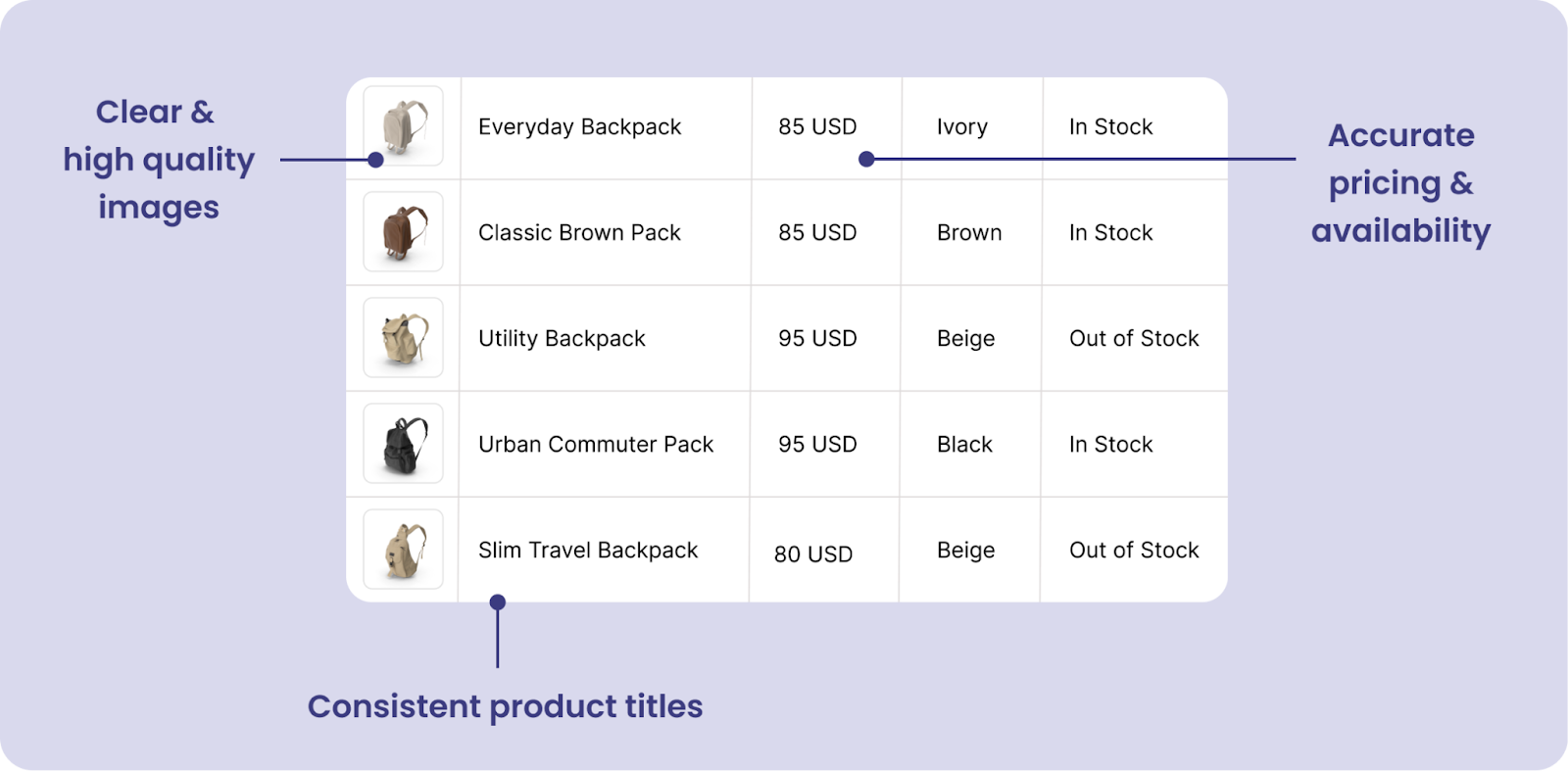The image size is (1568, 771).
Task: Click the black Urban Commuter Pack thumbnail
Action: point(403,444)
